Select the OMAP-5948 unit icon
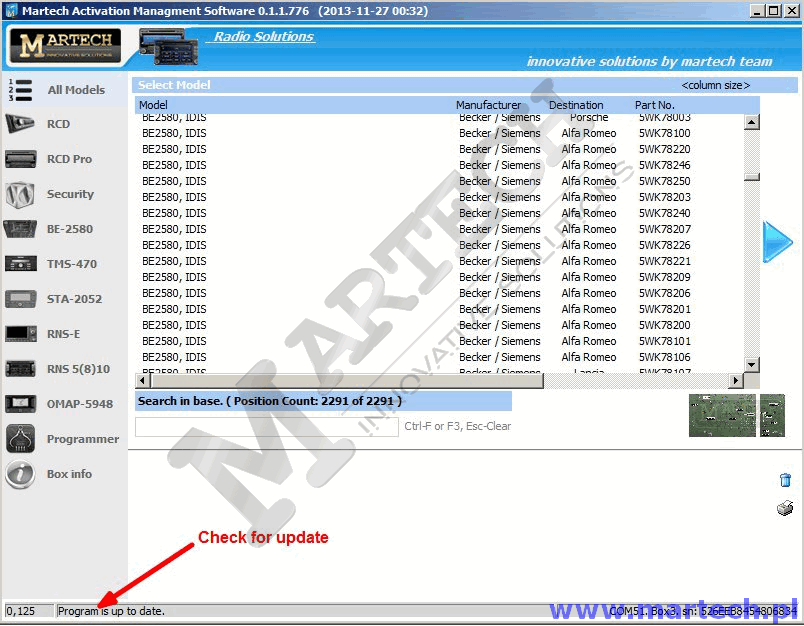Image resolution: width=804 pixels, height=626 pixels. click(21, 403)
